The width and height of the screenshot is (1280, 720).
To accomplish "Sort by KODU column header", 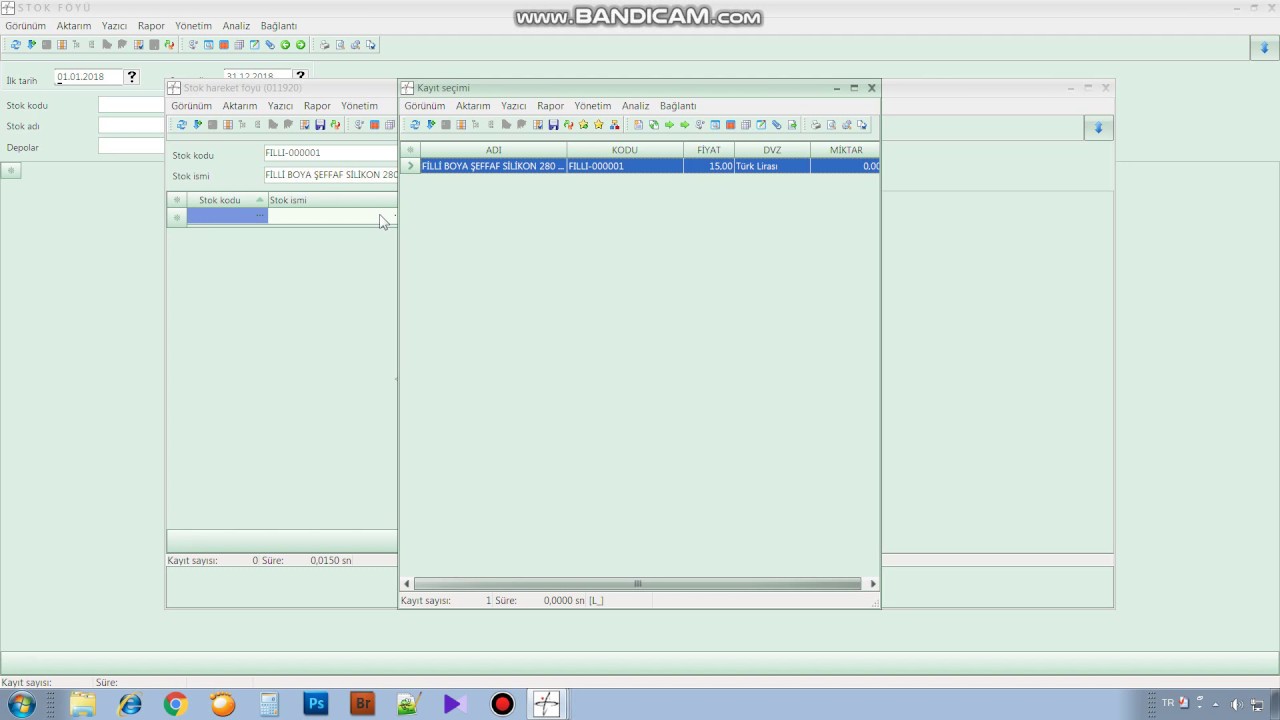I will 625,150.
